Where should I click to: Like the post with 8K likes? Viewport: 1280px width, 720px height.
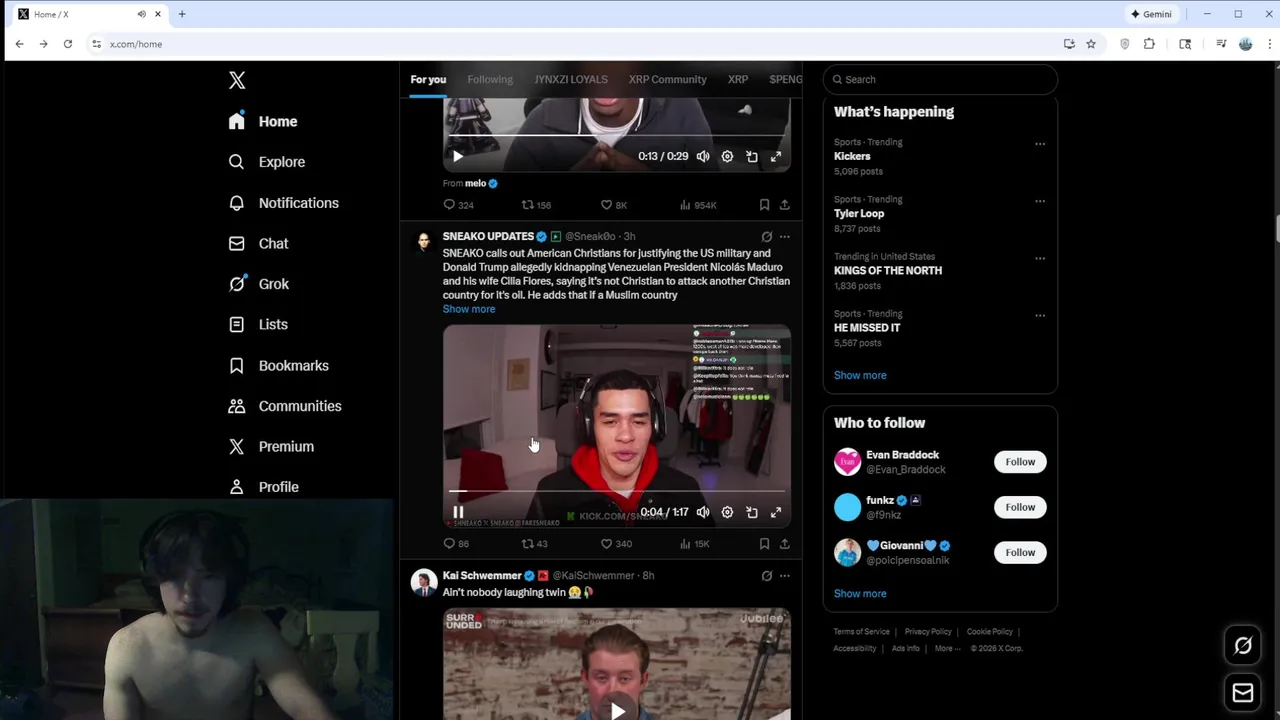tap(613, 205)
